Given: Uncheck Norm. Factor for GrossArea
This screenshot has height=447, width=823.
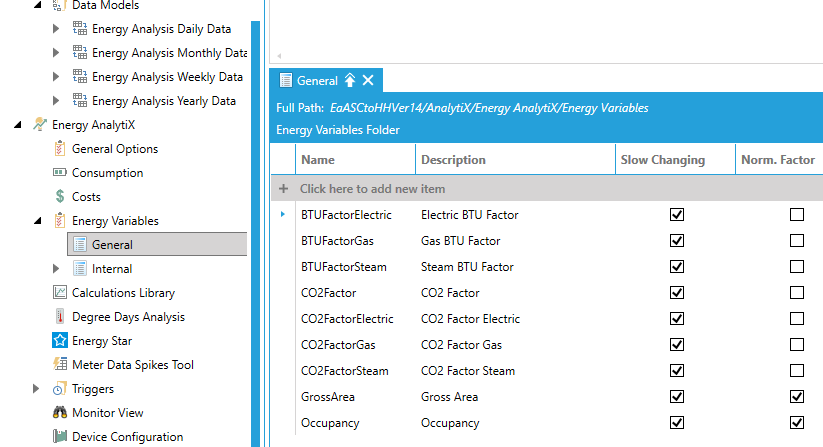Looking at the screenshot, I should pos(797,397).
